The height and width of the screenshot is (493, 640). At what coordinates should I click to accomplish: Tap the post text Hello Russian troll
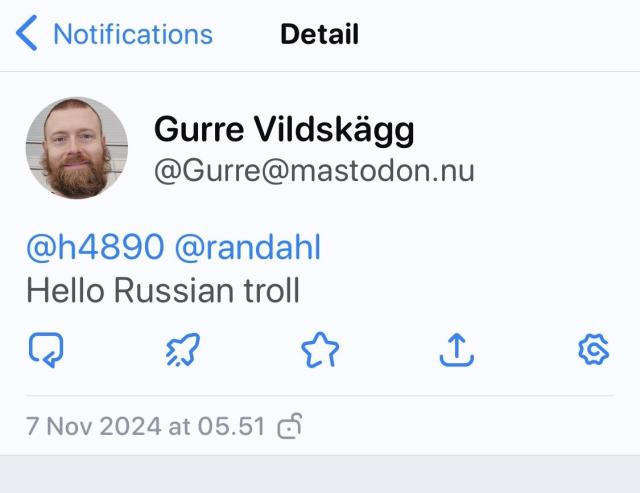(163, 290)
